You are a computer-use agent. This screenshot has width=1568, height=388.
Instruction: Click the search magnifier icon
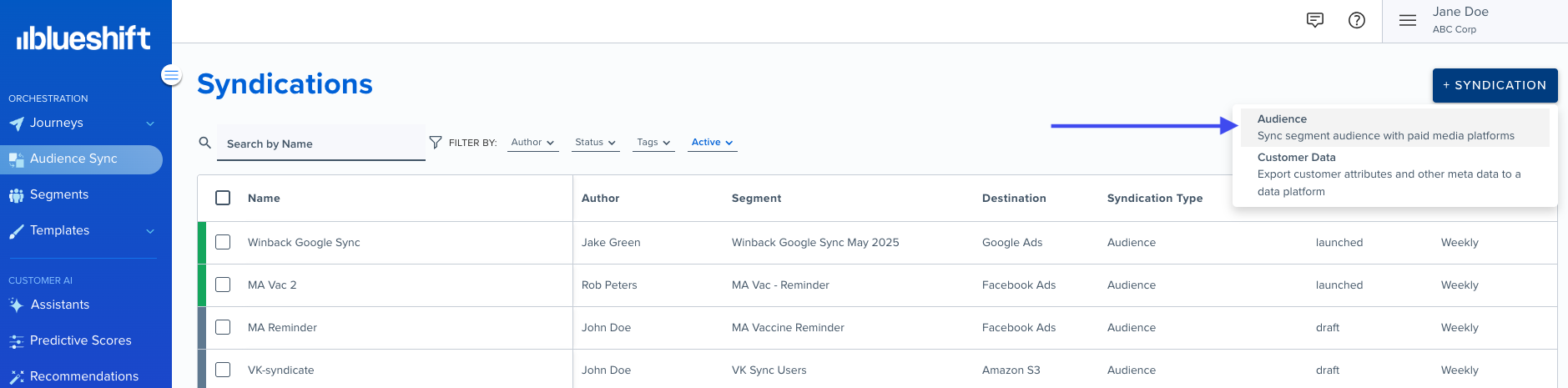(x=204, y=143)
